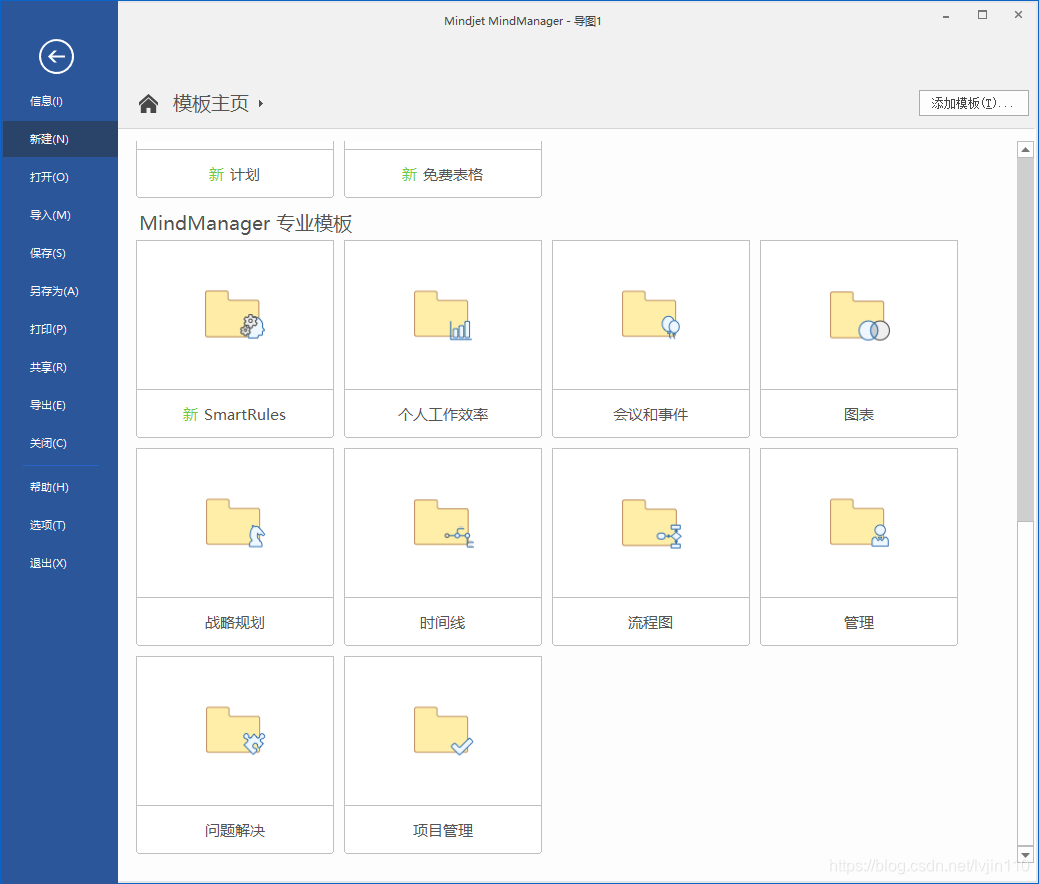1039x884 pixels.
Task: Maximize the MindManager window
Action: point(983,15)
